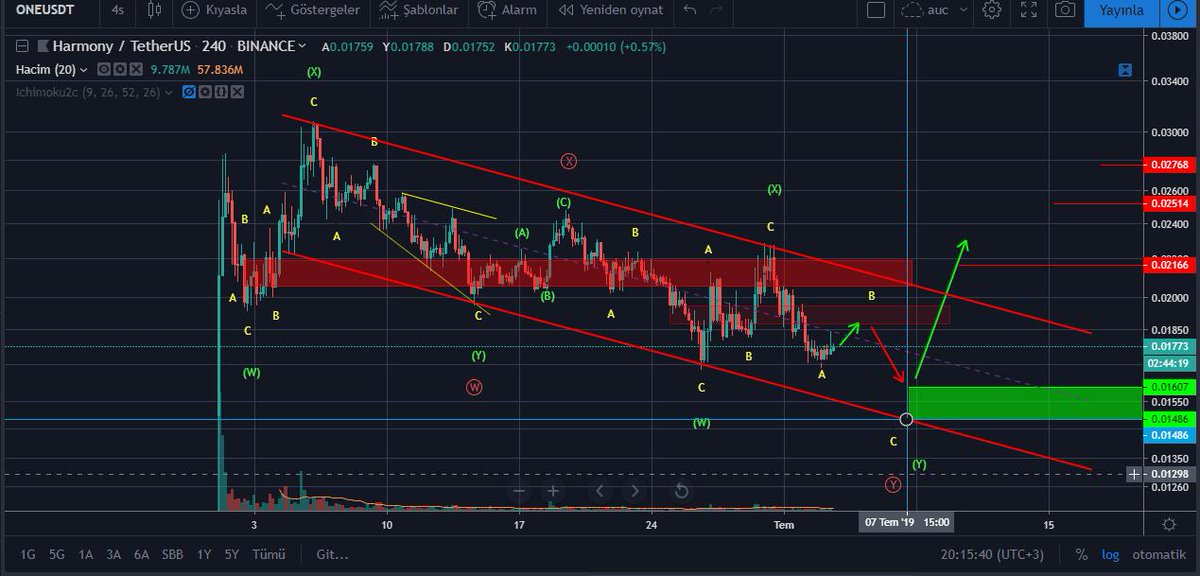Take a chart snapshot with camera icon
The height and width of the screenshot is (576, 1200).
click(1066, 10)
